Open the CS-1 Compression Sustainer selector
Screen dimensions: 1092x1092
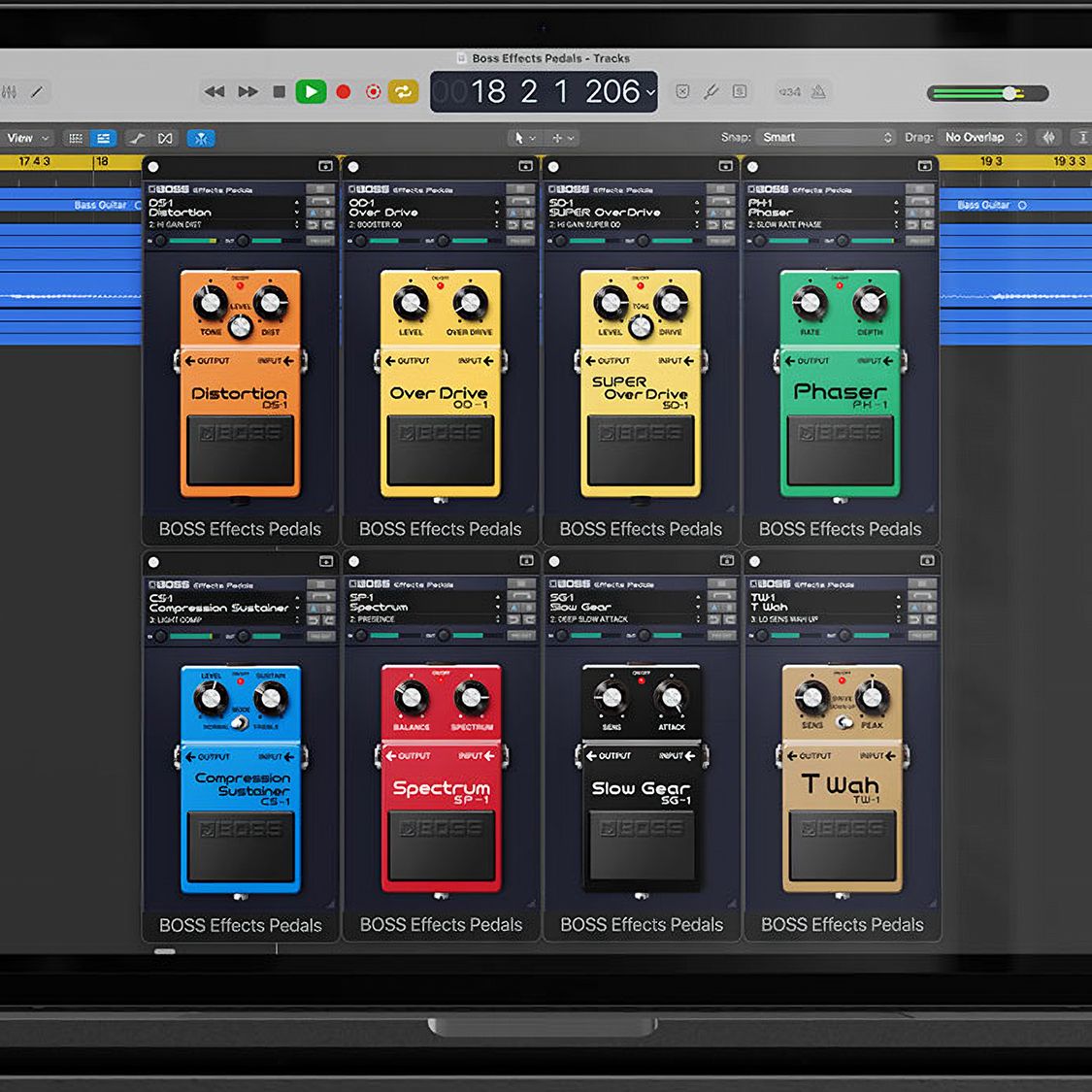tap(224, 603)
